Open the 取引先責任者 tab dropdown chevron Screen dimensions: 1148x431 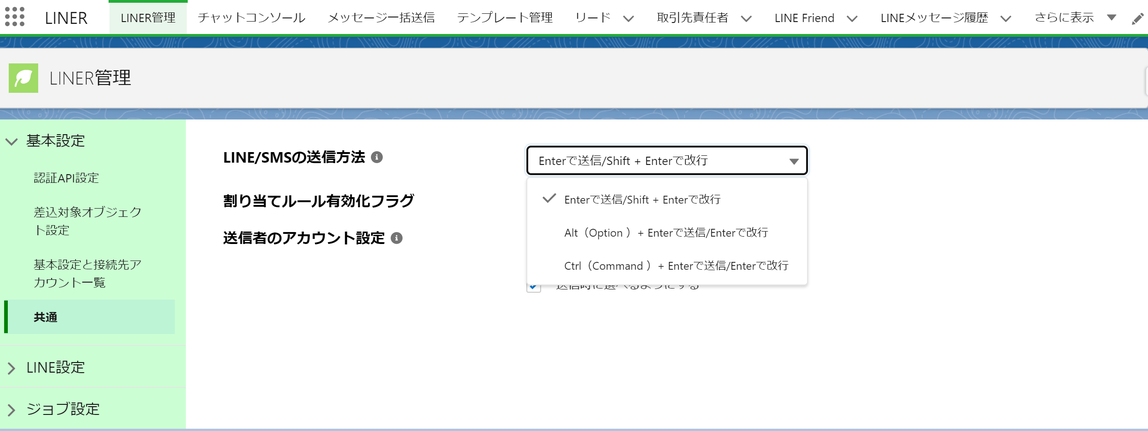[x=745, y=18]
